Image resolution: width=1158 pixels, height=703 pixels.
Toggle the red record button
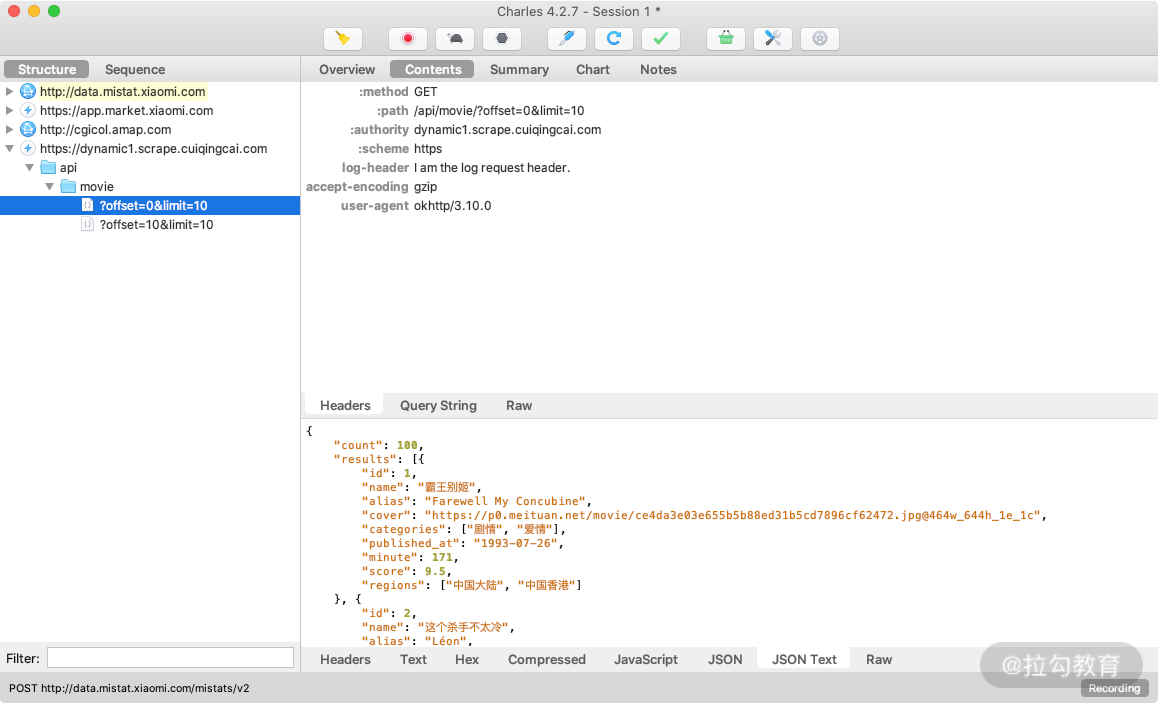click(x=408, y=39)
